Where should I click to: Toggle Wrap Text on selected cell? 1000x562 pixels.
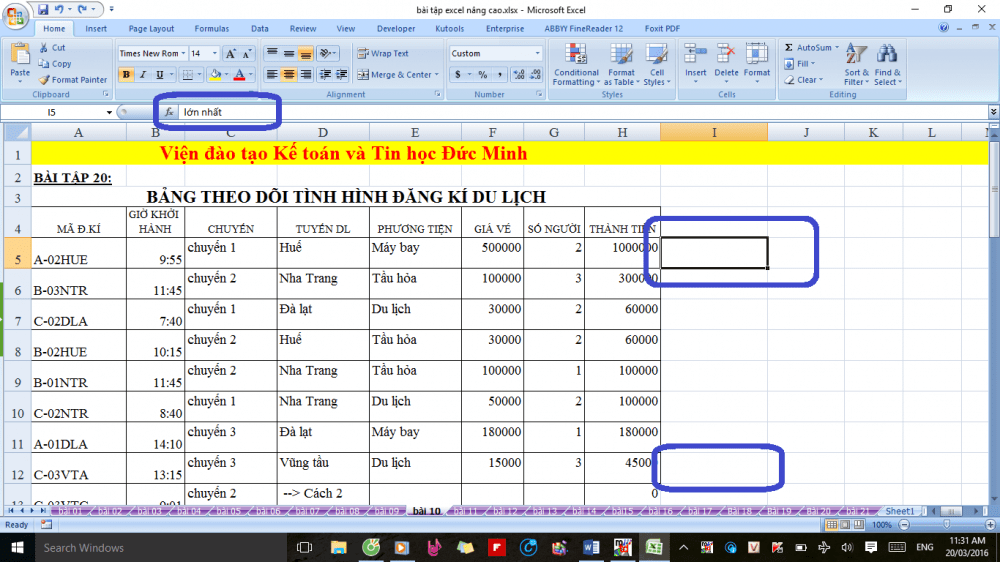coord(383,54)
